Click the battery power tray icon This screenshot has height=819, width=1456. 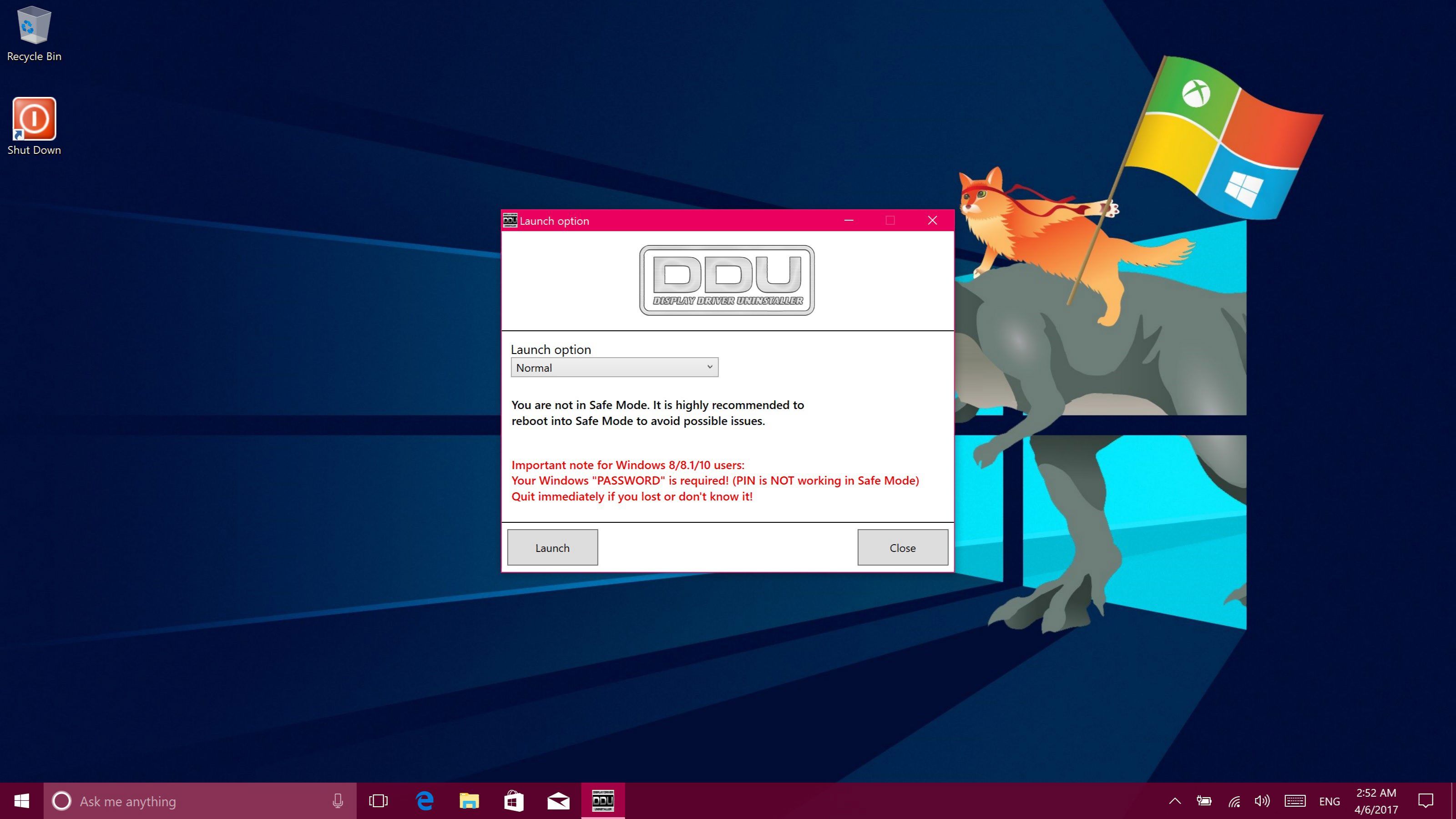(1204, 801)
